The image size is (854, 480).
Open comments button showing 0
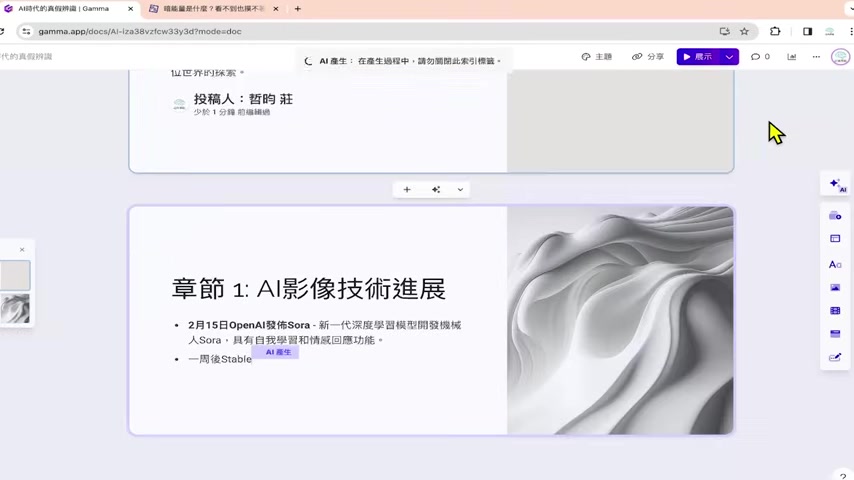760,57
